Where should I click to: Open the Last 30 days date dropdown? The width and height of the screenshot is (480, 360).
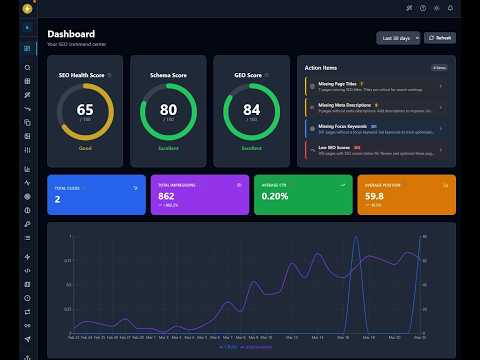click(398, 38)
